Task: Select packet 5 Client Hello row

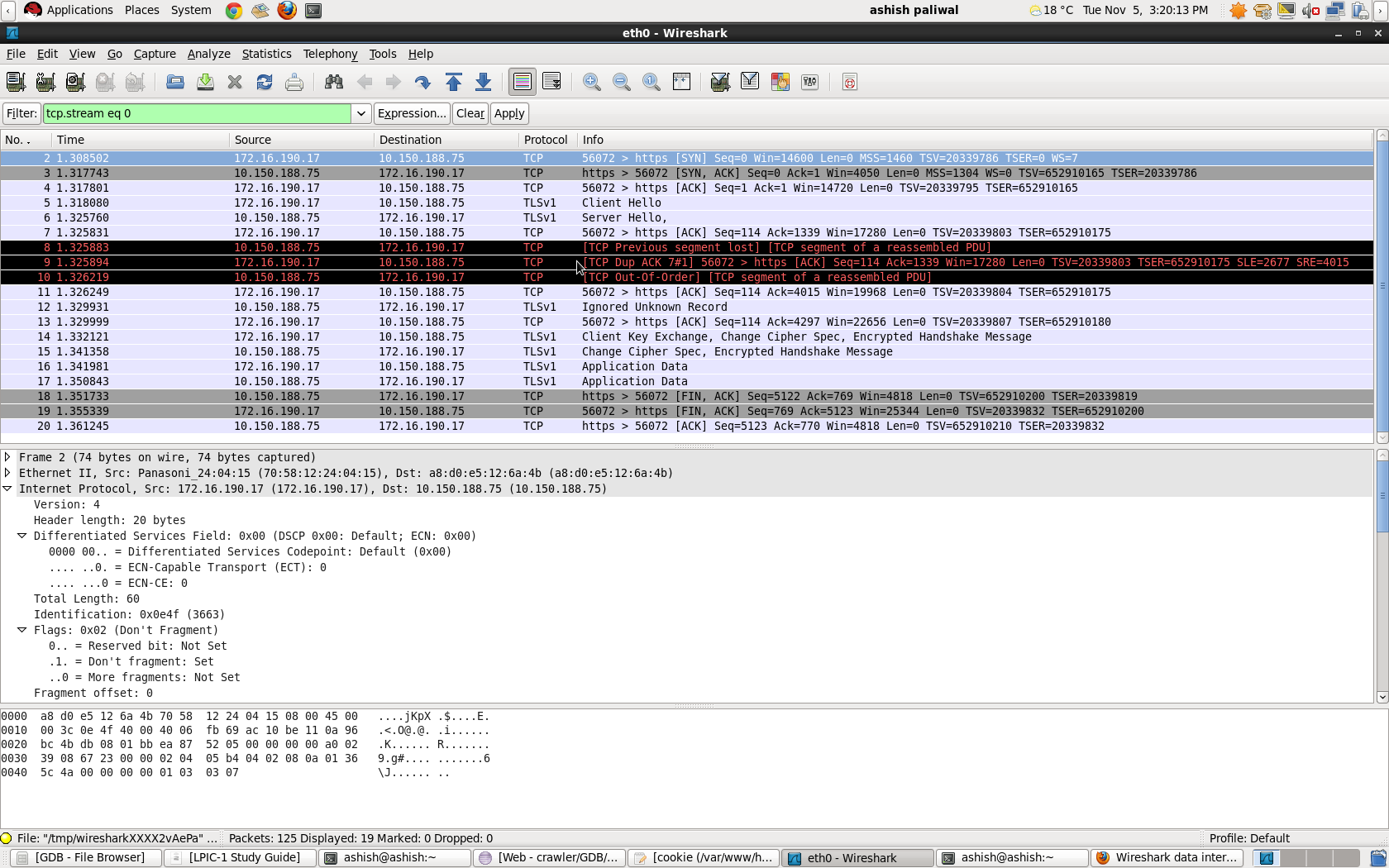Action: 687,203
